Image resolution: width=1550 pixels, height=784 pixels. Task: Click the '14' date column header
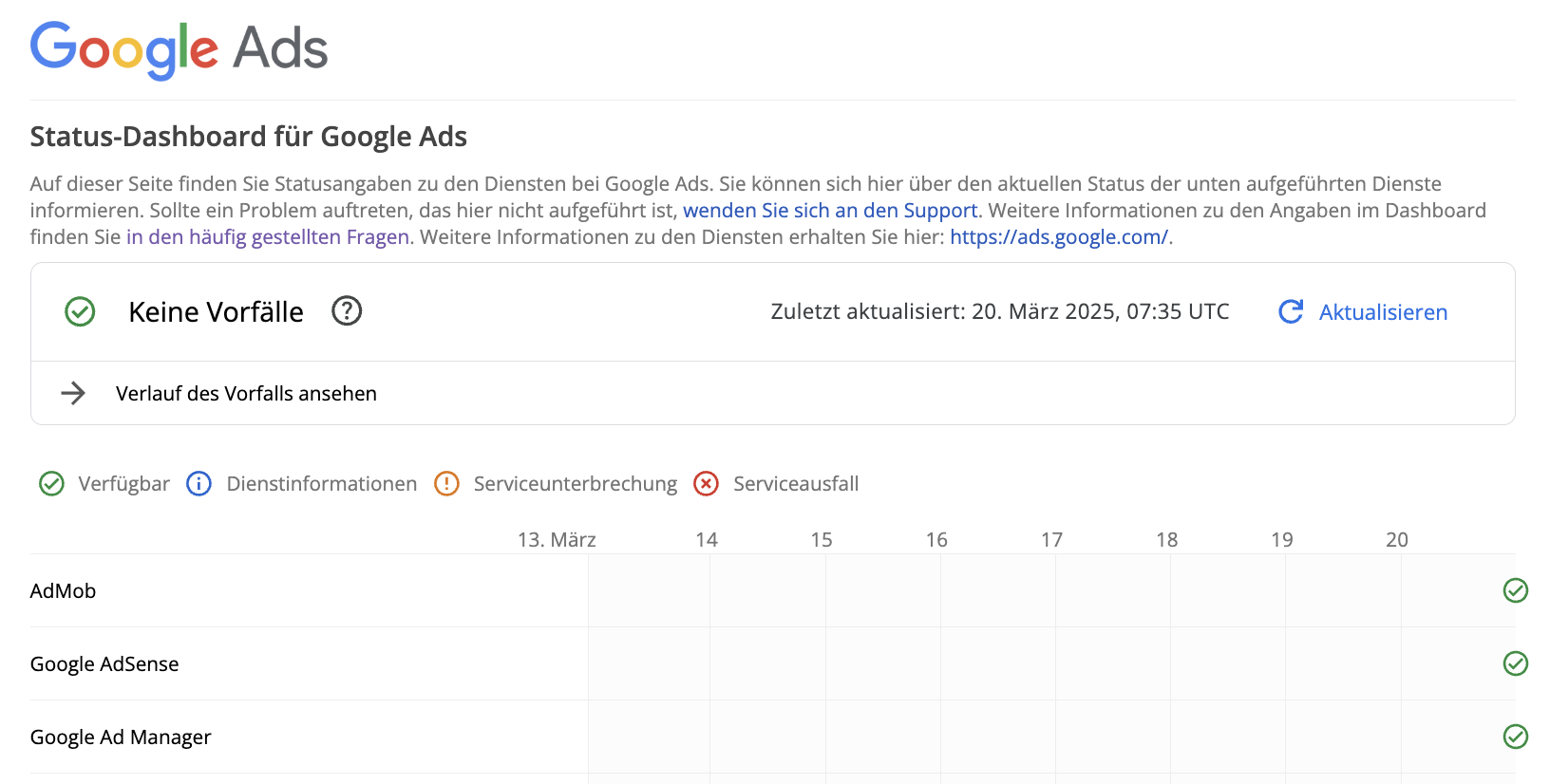tap(707, 539)
